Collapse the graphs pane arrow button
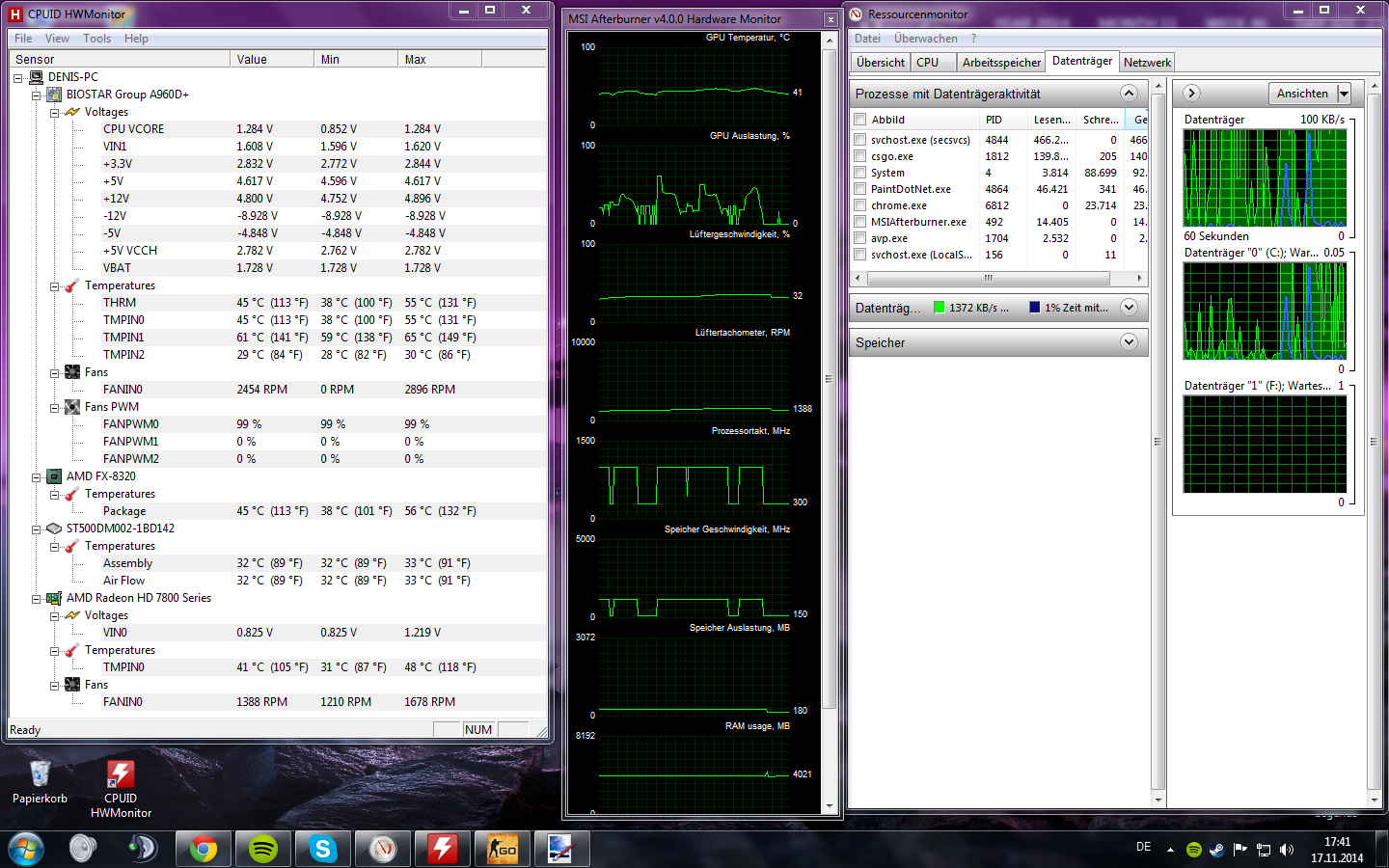This screenshot has width=1389, height=868. 1191,94
